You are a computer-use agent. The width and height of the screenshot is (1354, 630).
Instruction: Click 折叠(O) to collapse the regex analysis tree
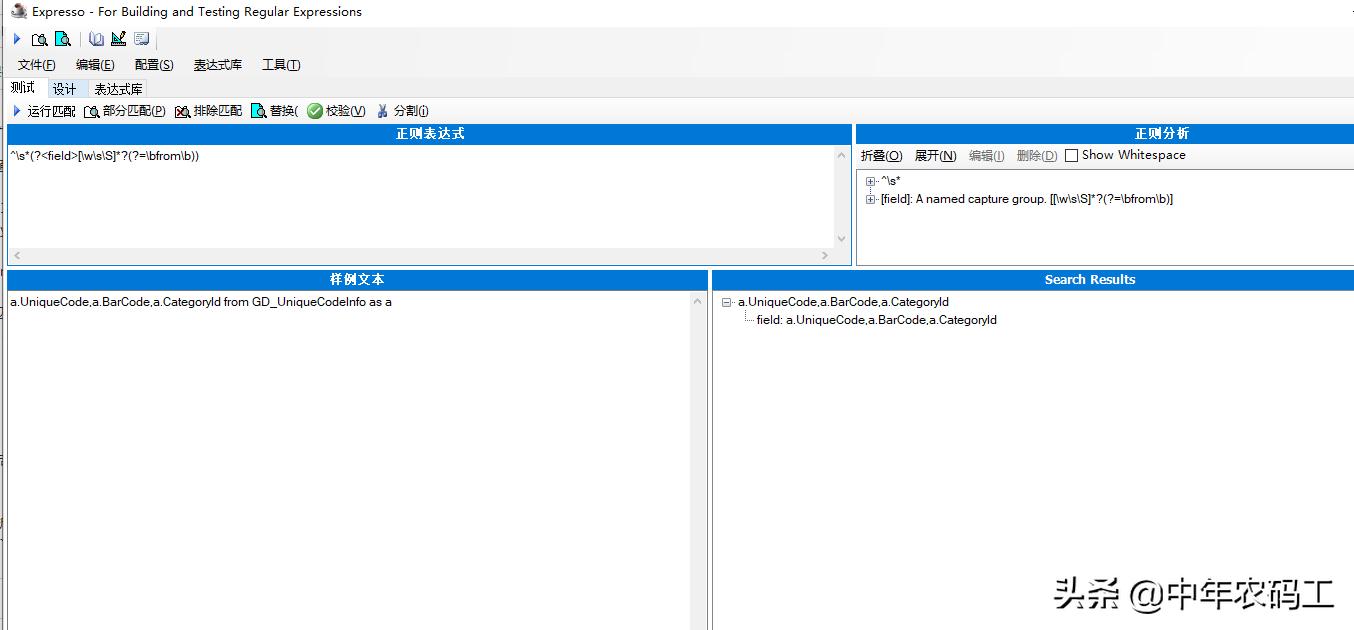881,155
